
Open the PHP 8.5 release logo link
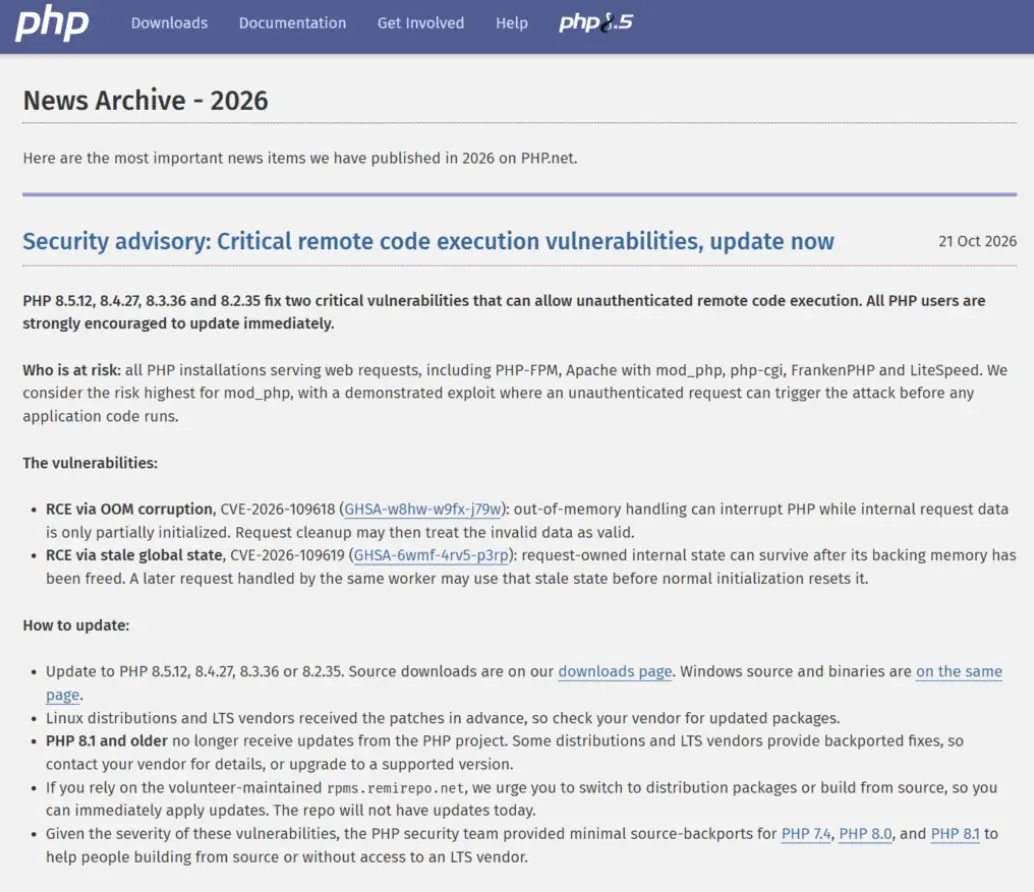595,22
